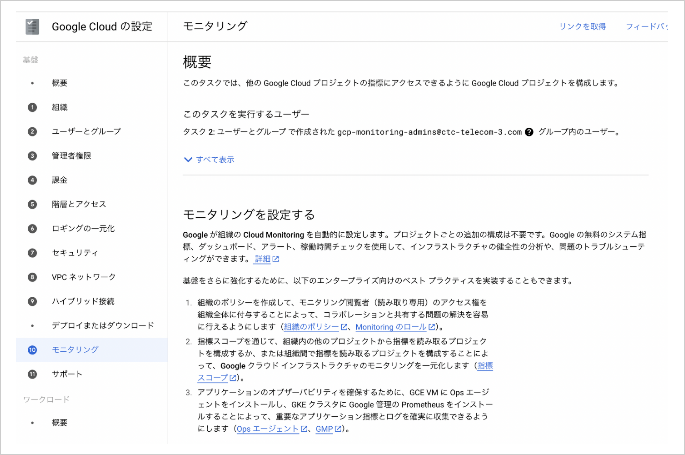Click external-link icon after 組織のポリシー
The width and height of the screenshot is (685, 455).
(344, 327)
